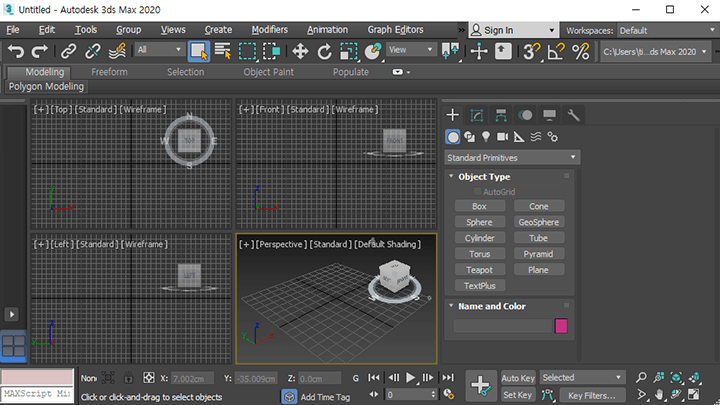Image resolution: width=720 pixels, height=405 pixels.
Task: Open the Standard Primitives dropdown
Action: 512,158
